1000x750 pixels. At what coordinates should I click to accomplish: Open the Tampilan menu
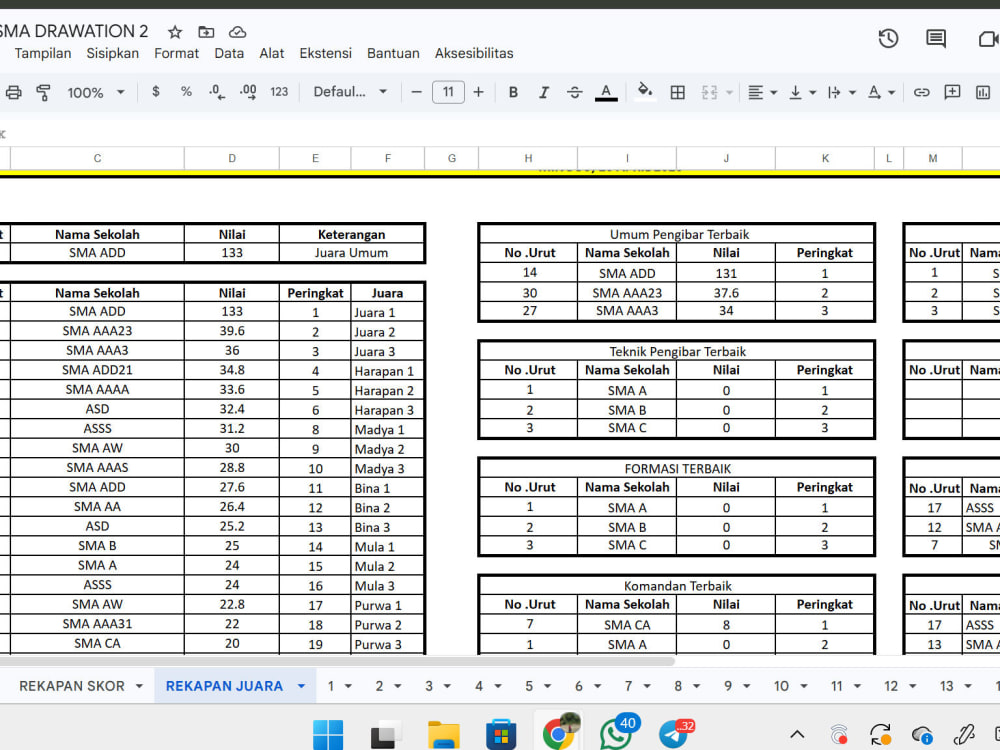[x=43, y=54]
